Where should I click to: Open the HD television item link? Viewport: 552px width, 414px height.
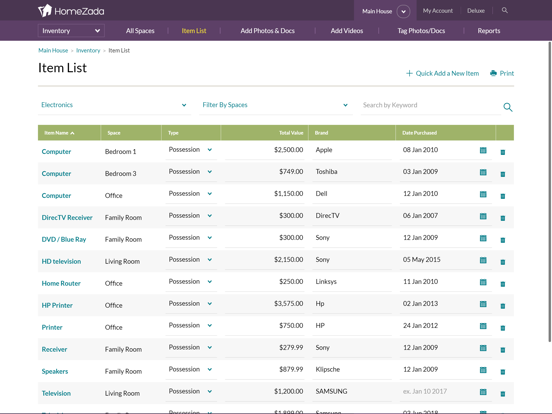[x=61, y=261]
